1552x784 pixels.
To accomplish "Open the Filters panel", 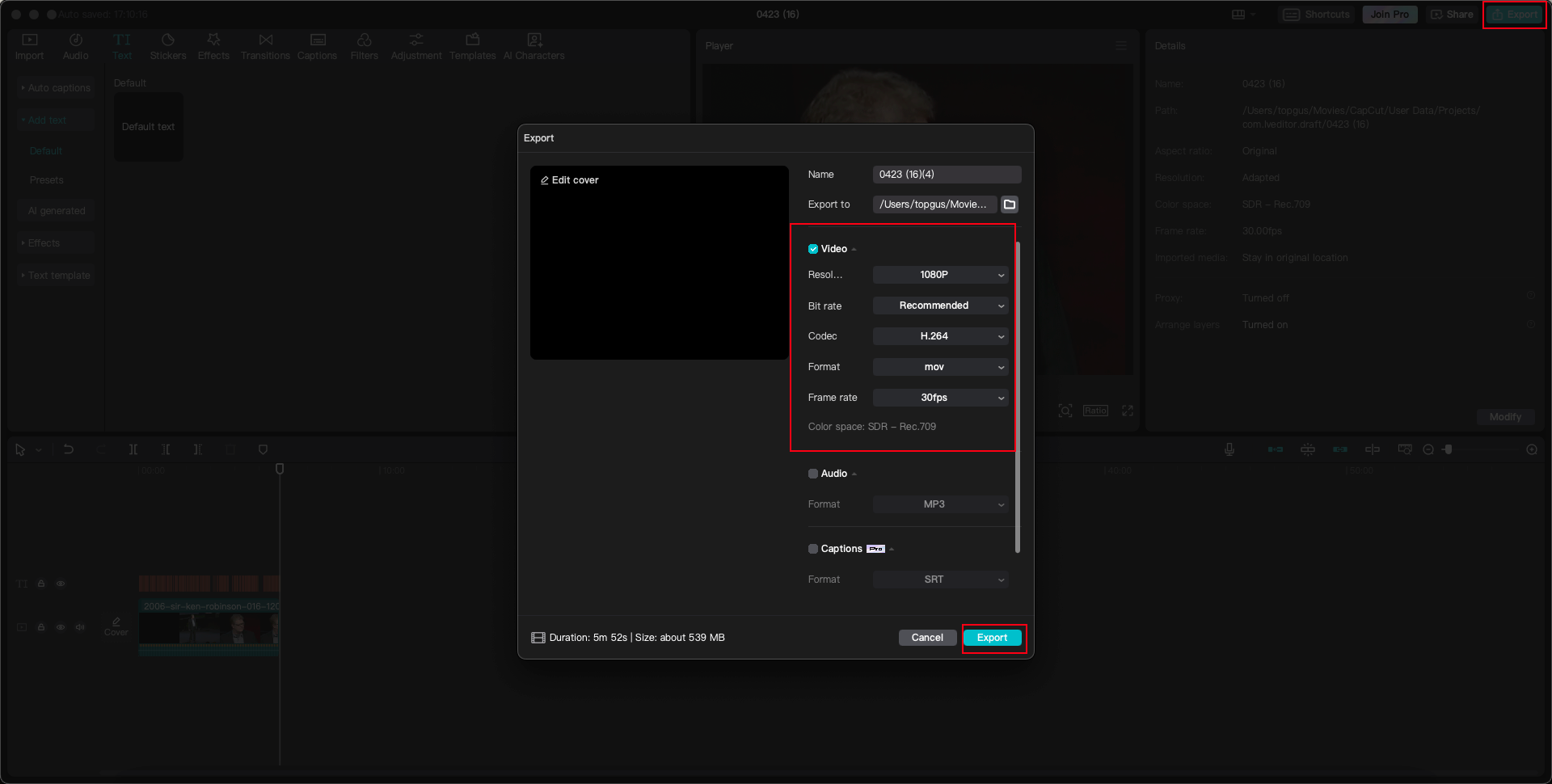I will point(364,45).
